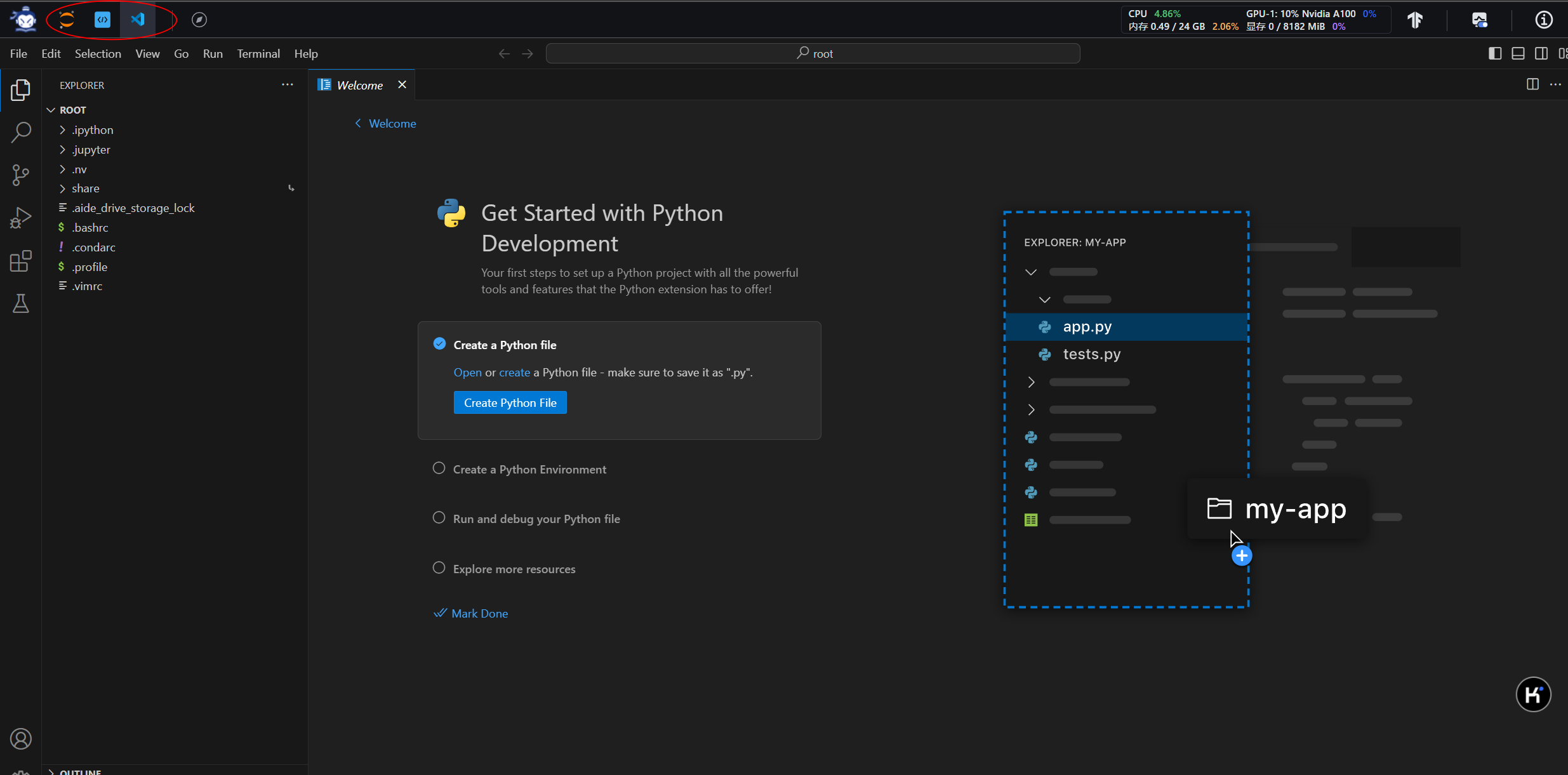Click the root command center search box
Viewport: 1568px width, 775px height.
(x=813, y=54)
